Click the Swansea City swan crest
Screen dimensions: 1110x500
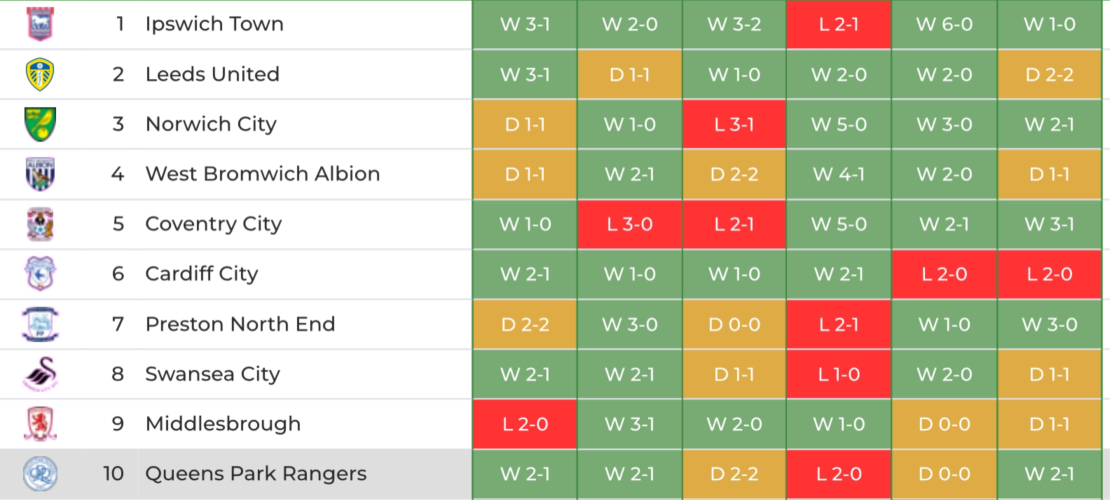tap(41, 374)
